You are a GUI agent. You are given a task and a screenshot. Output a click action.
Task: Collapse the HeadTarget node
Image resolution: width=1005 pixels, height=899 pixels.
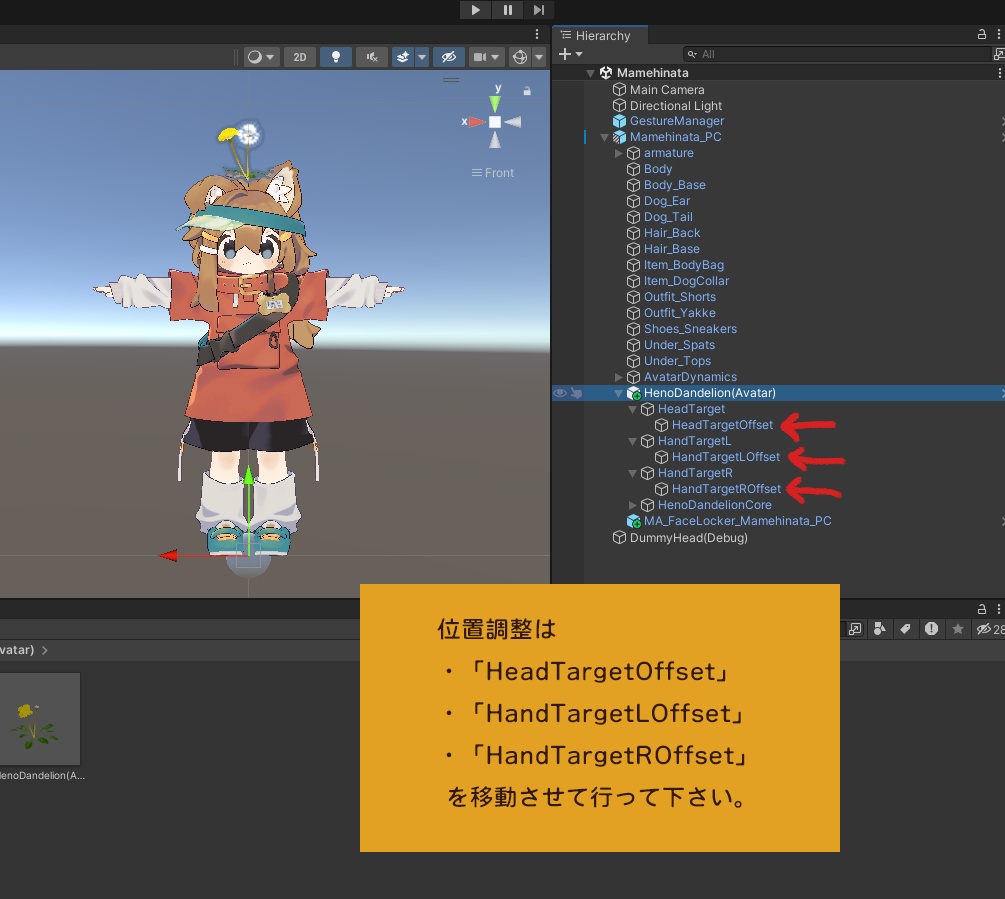(632, 409)
